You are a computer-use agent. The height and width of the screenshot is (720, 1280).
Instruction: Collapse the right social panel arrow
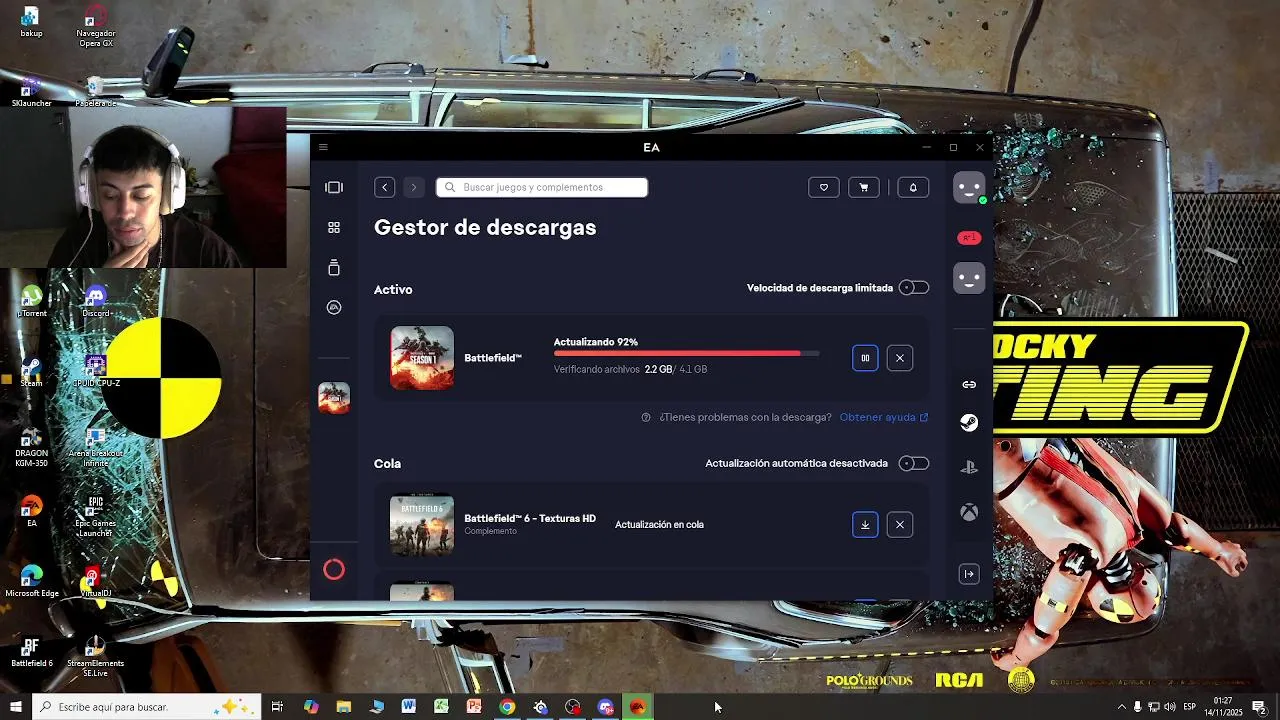click(969, 574)
